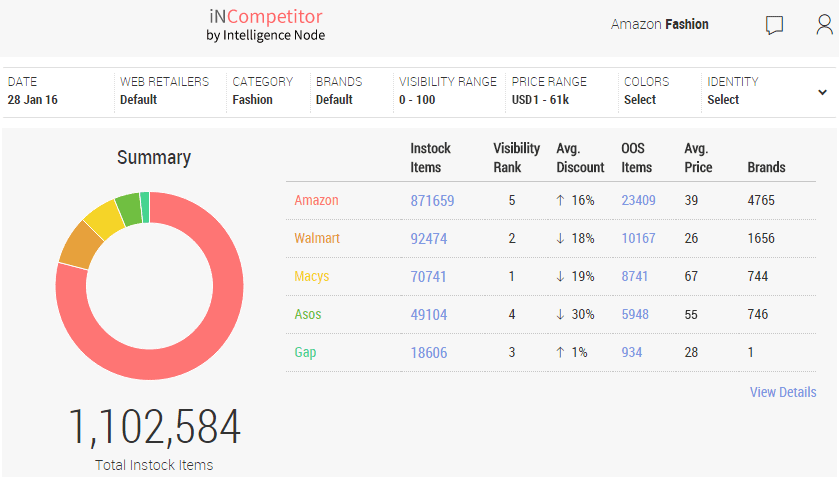Open Amazon instock items 871659
Image resolution: width=839 pixels, height=477 pixels.
pyautogui.click(x=432, y=201)
